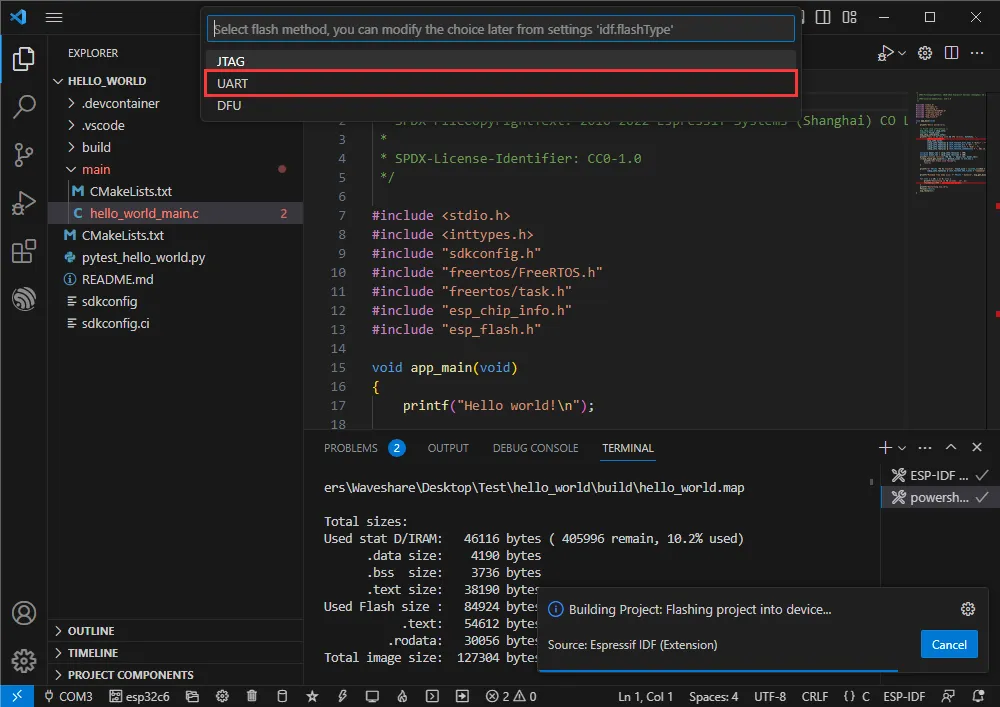Open SDK Configuration editor via status bar gear
The height and width of the screenshot is (707, 1000).
pyautogui.click(x=222, y=696)
